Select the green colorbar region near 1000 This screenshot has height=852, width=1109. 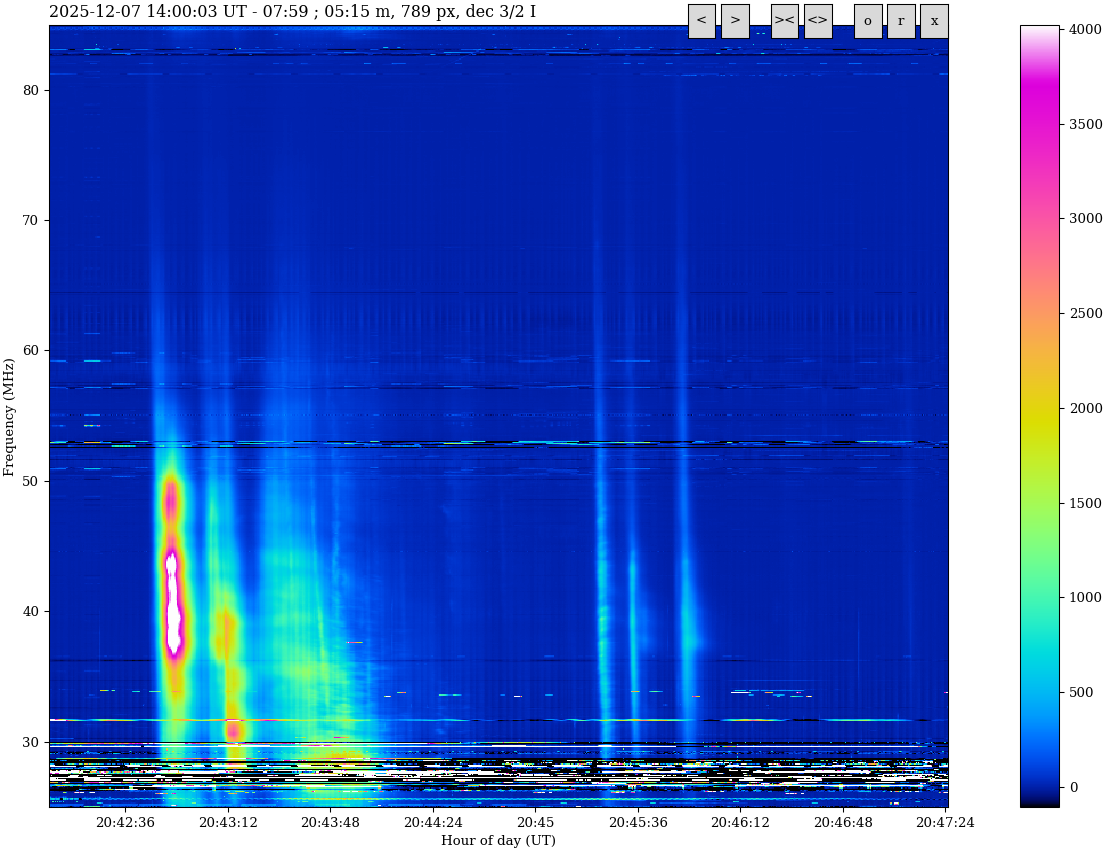click(x=1039, y=597)
